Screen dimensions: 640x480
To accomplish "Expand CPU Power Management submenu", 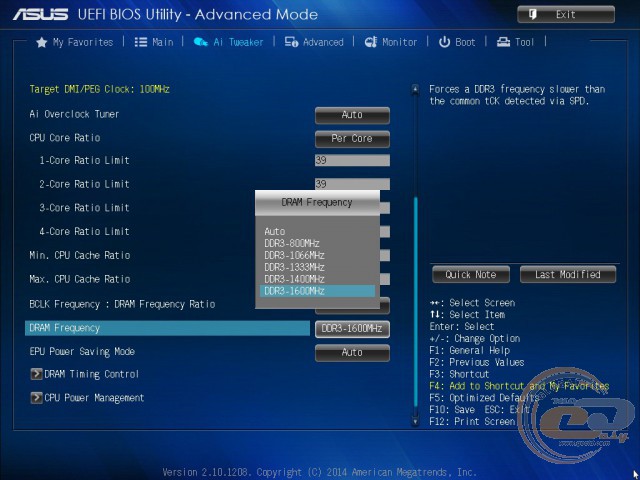I will 94,398.
